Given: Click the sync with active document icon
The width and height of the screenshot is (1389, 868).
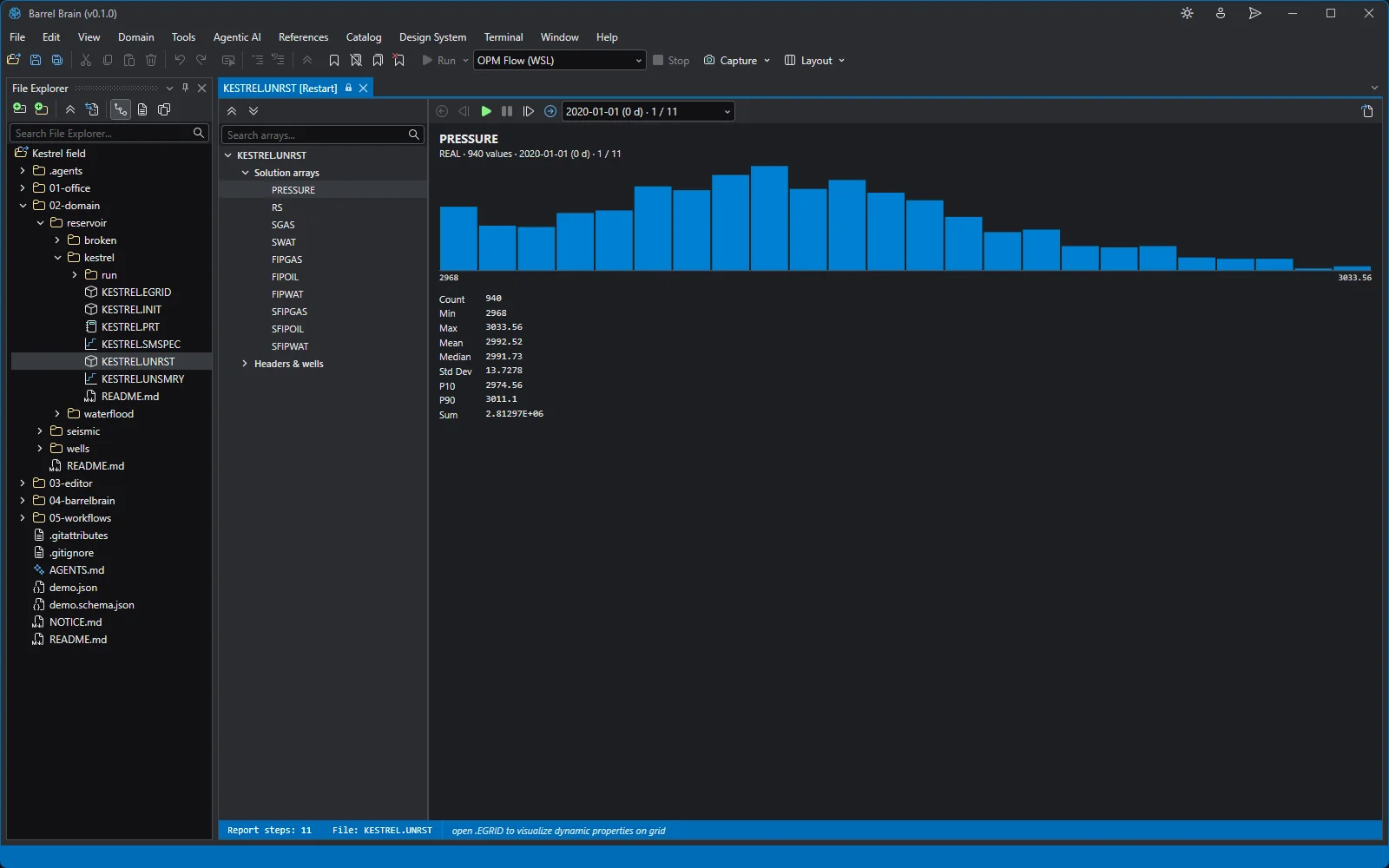Looking at the screenshot, I should 92,109.
